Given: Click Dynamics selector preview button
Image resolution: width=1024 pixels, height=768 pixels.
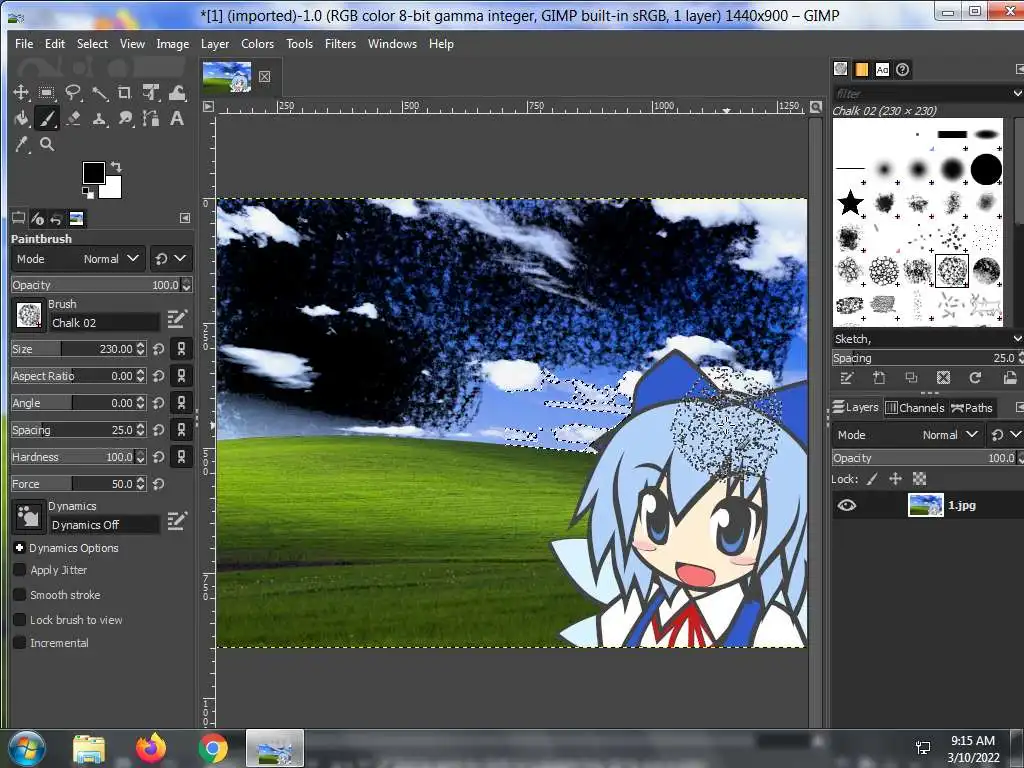Looking at the screenshot, I should click(x=28, y=517).
